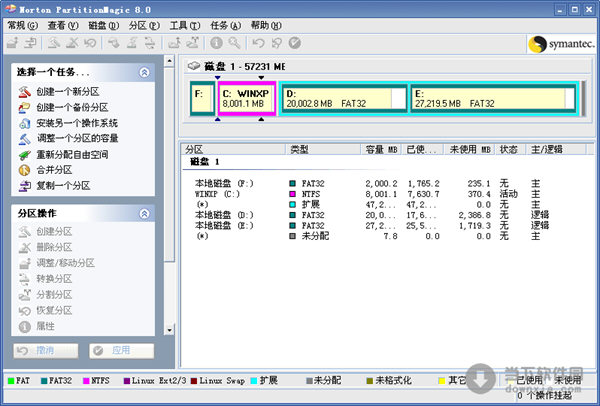Collapse the 分区操作 panel
Image resolution: width=600 pixels, height=406 pixels.
click(144, 214)
